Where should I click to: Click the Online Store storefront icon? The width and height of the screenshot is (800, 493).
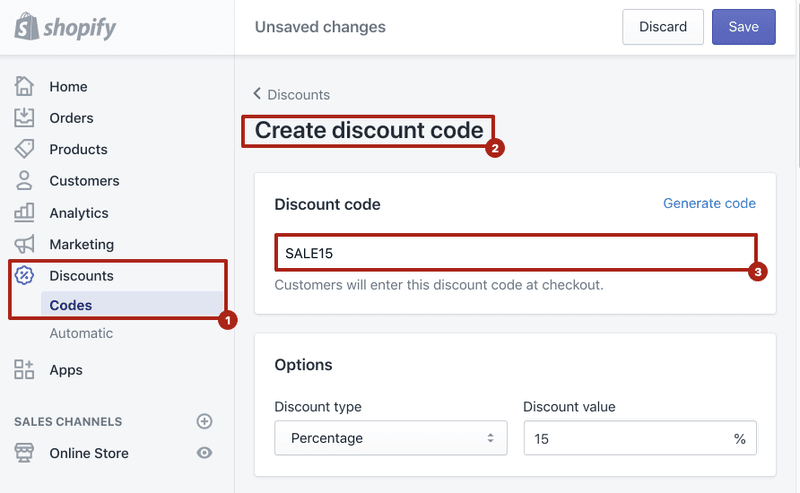(x=24, y=453)
